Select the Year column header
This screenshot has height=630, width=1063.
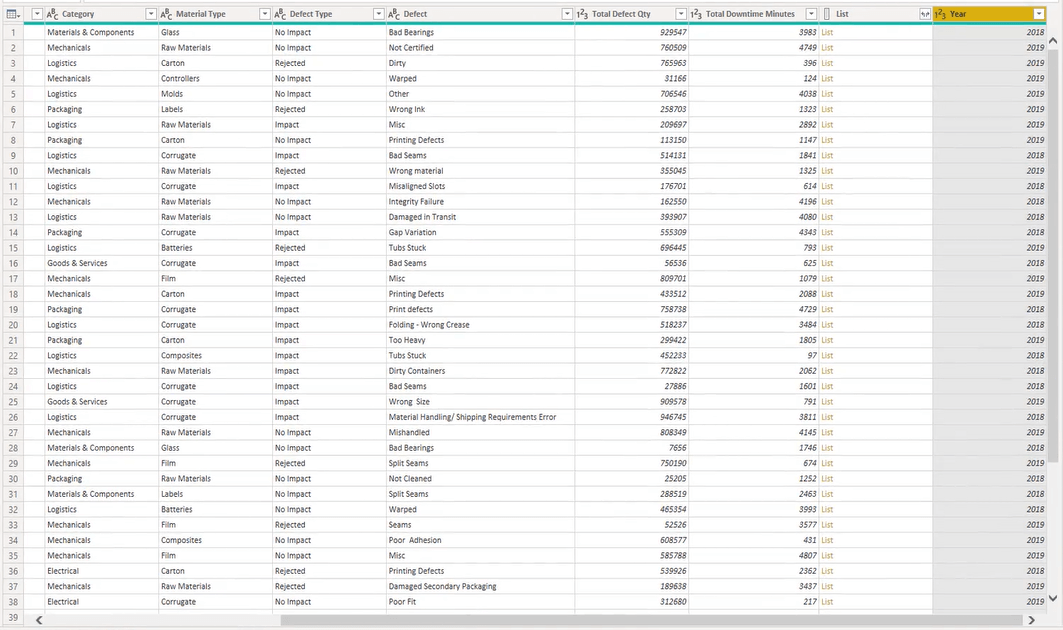tap(989, 14)
